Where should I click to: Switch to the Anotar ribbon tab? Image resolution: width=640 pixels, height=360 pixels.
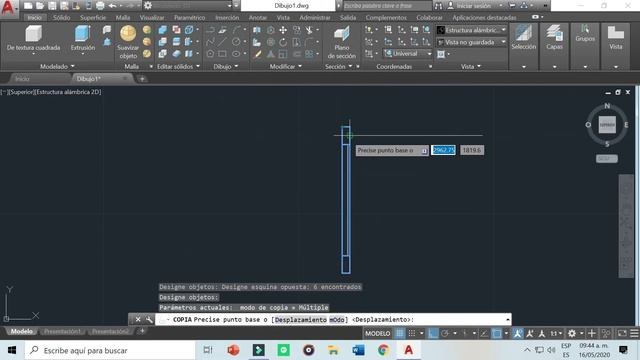[x=258, y=18]
